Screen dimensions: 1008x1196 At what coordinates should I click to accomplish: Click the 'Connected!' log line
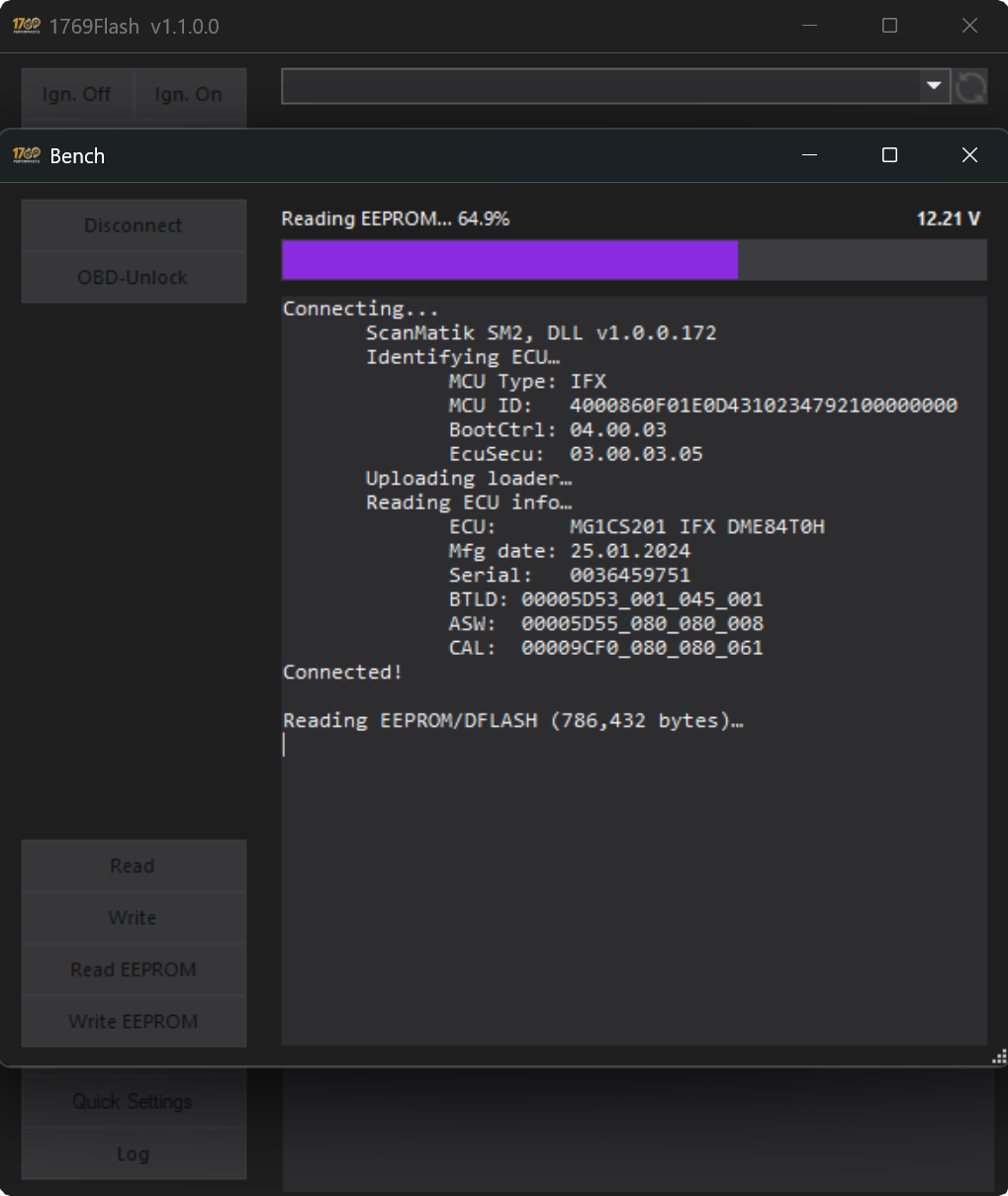tap(342, 672)
